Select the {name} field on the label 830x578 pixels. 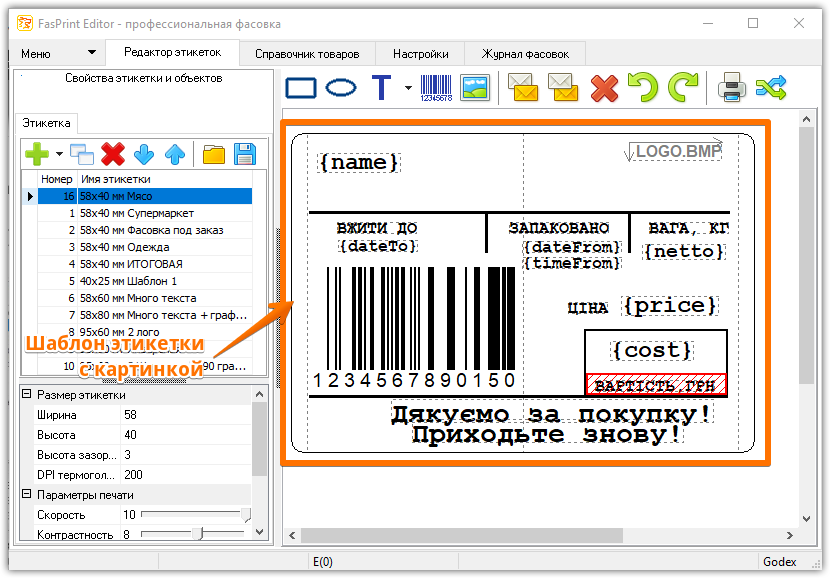tap(359, 162)
